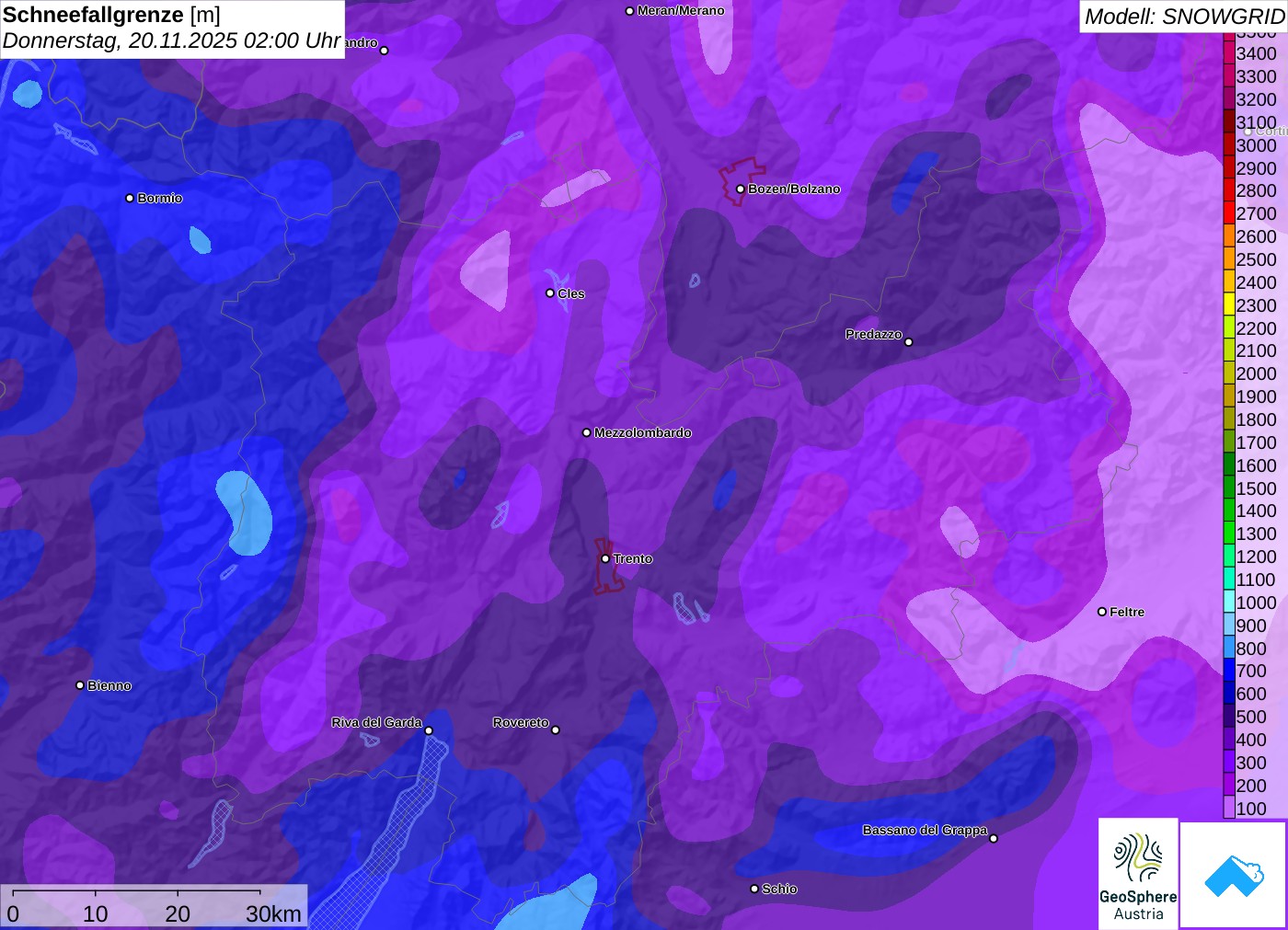The height and width of the screenshot is (930, 1288).
Task: Click the 10 mark on scale bar
Action: click(96, 913)
